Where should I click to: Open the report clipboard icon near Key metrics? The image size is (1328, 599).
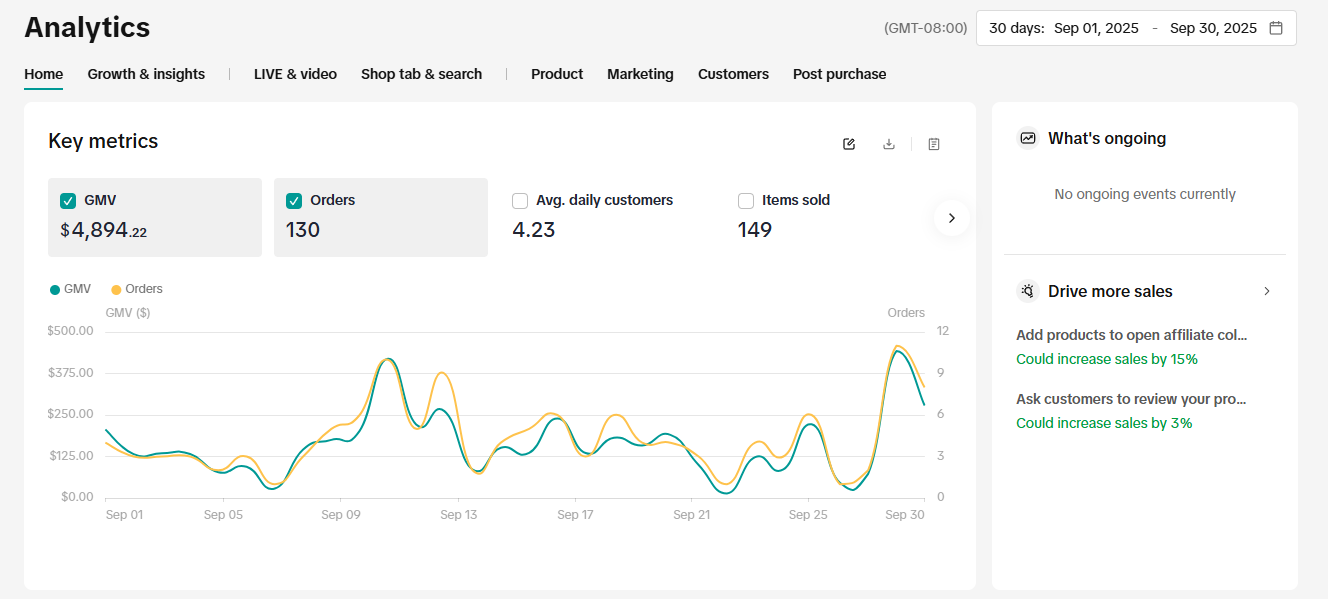point(933,144)
